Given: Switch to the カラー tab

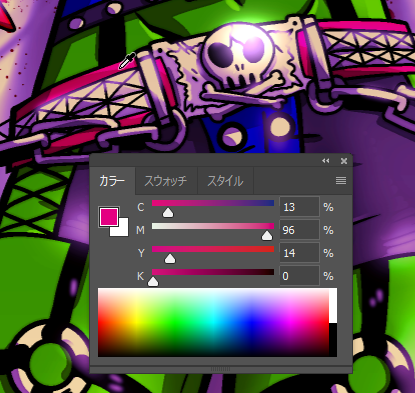Looking at the screenshot, I should tap(112, 181).
